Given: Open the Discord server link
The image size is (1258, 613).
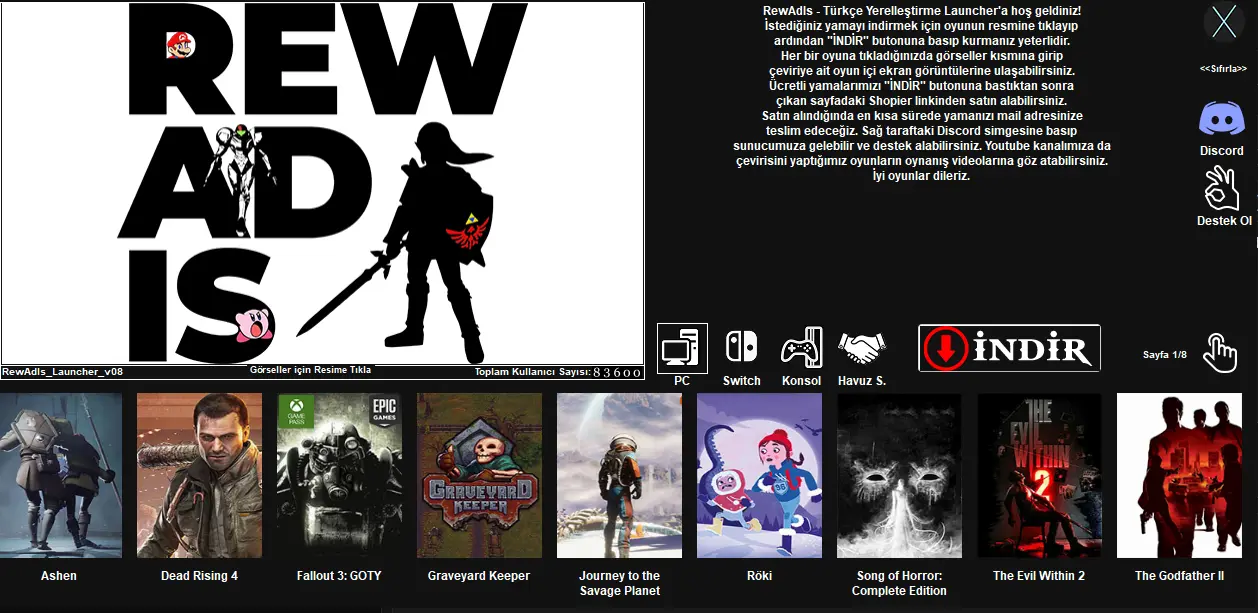Looking at the screenshot, I should [x=1221, y=119].
